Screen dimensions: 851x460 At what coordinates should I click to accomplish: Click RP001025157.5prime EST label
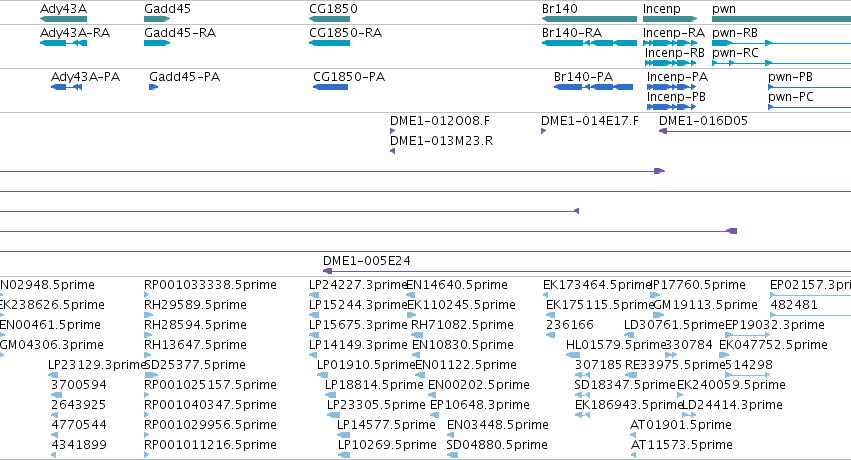pyautogui.click(x=211, y=385)
